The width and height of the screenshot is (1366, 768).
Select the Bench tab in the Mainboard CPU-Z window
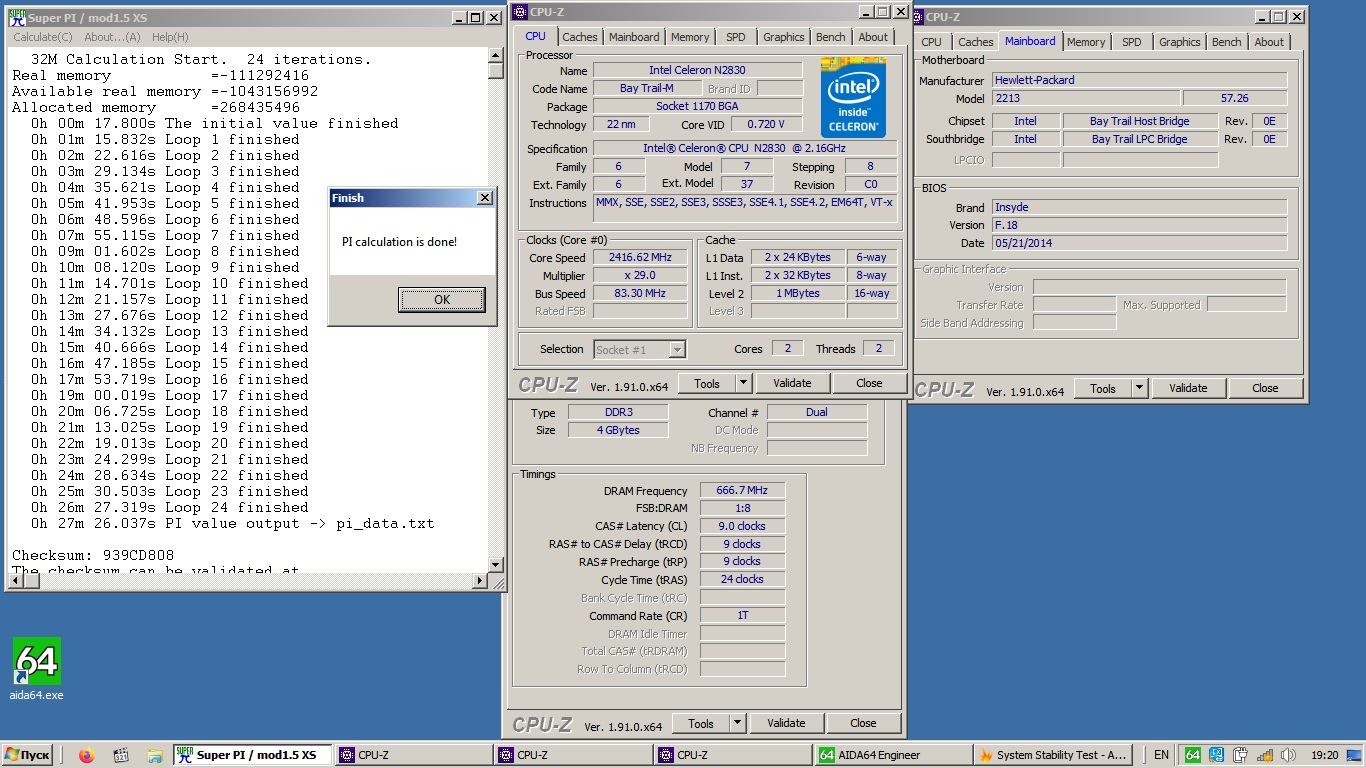tap(1227, 42)
